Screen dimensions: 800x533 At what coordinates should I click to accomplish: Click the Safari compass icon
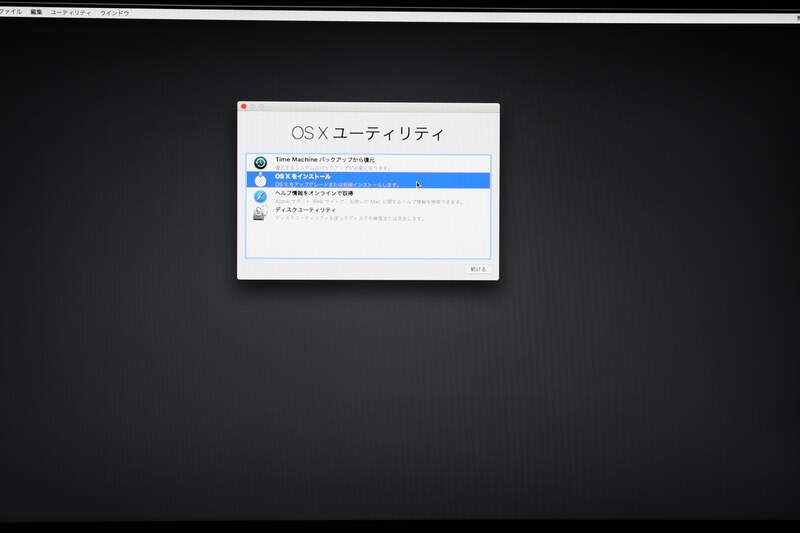click(x=260, y=196)
